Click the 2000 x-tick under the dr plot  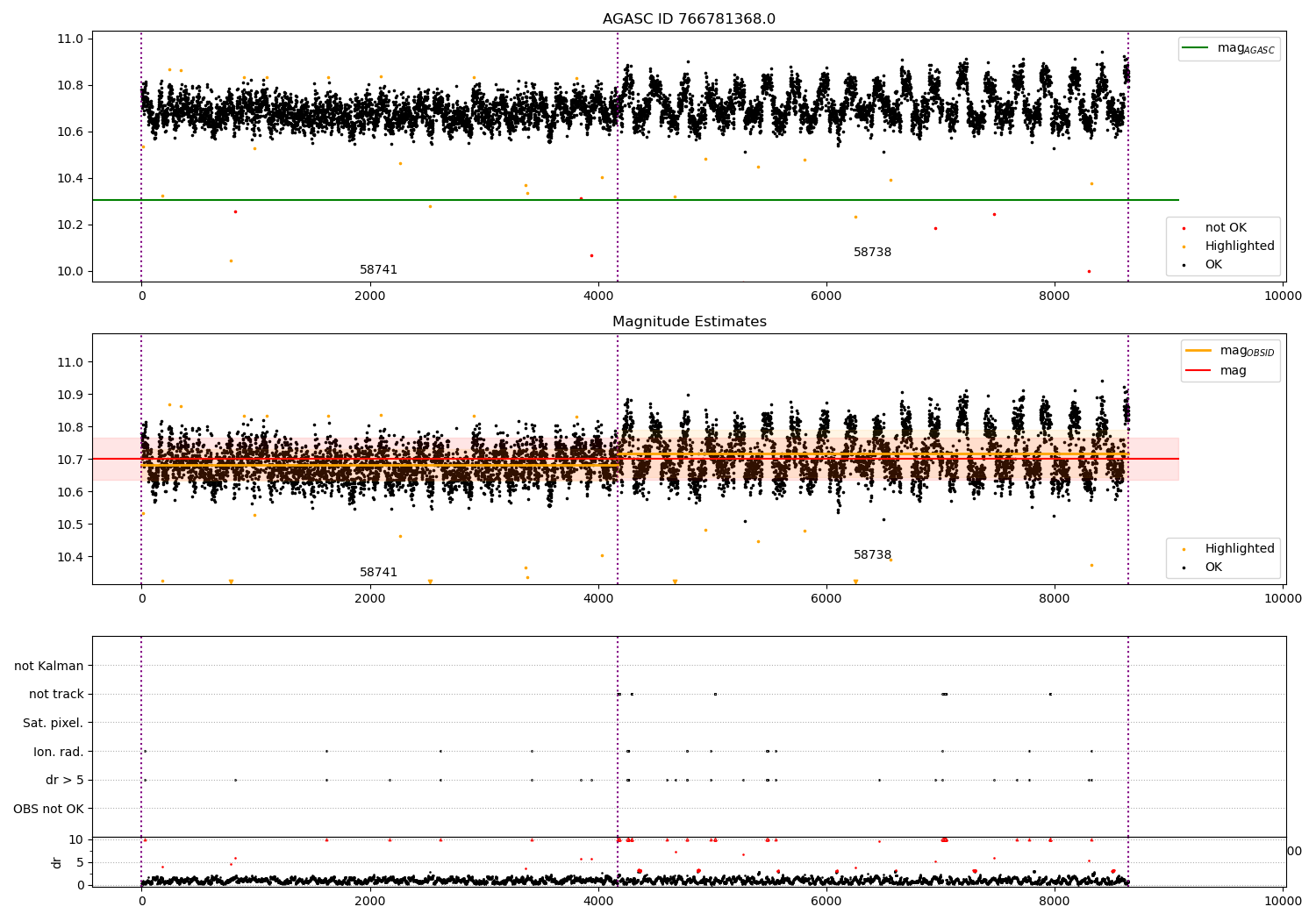click(370, 902)
